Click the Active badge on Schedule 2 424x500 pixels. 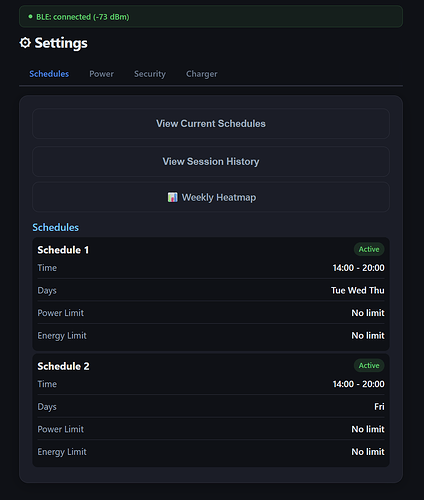coord(369,365)
